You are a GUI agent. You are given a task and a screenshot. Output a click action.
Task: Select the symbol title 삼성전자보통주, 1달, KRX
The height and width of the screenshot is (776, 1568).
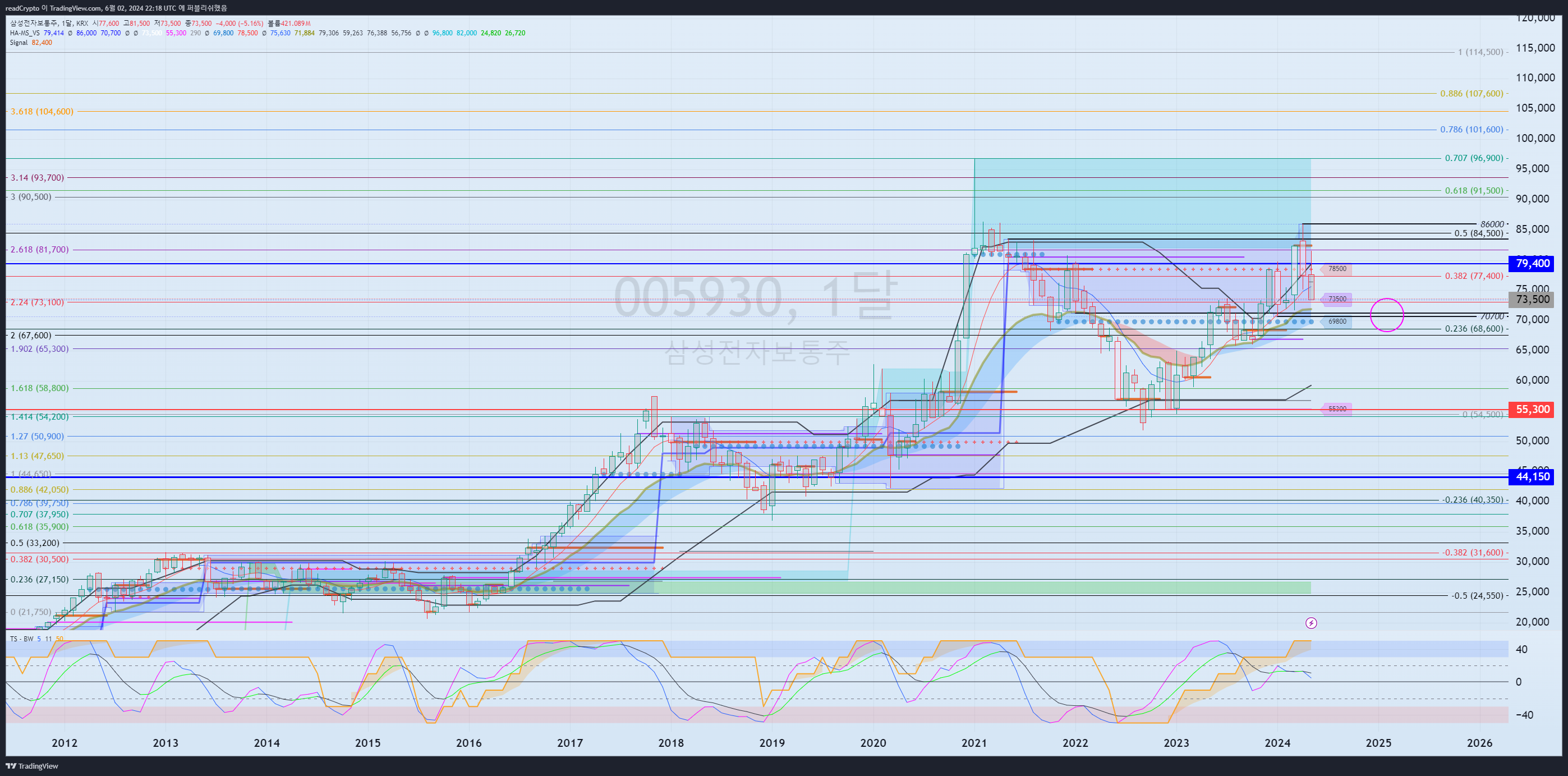pos(49,23)
